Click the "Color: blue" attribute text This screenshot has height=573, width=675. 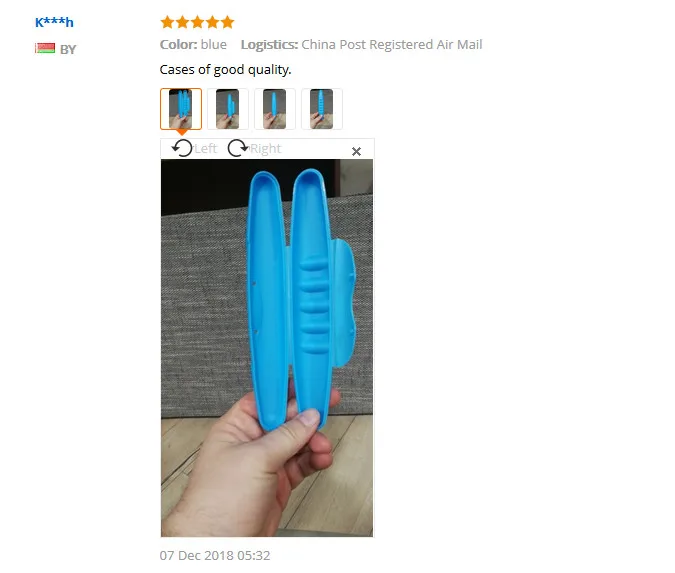(x=193, y=44)
